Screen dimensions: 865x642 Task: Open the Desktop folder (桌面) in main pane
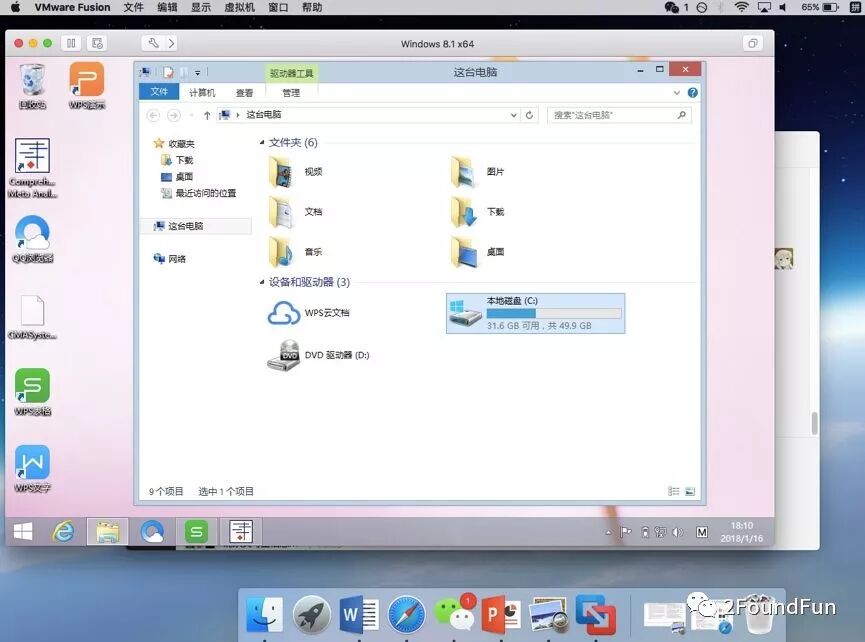(478, 252)
